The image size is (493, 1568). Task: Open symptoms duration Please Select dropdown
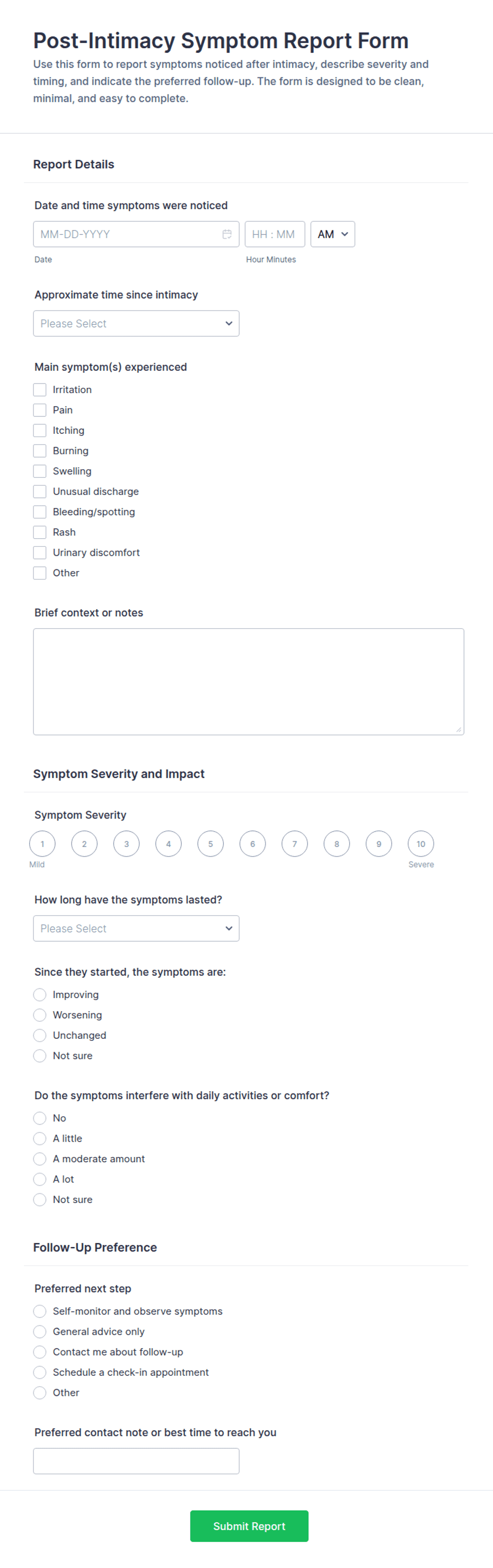pyautogui.click(x=136, y=929)
